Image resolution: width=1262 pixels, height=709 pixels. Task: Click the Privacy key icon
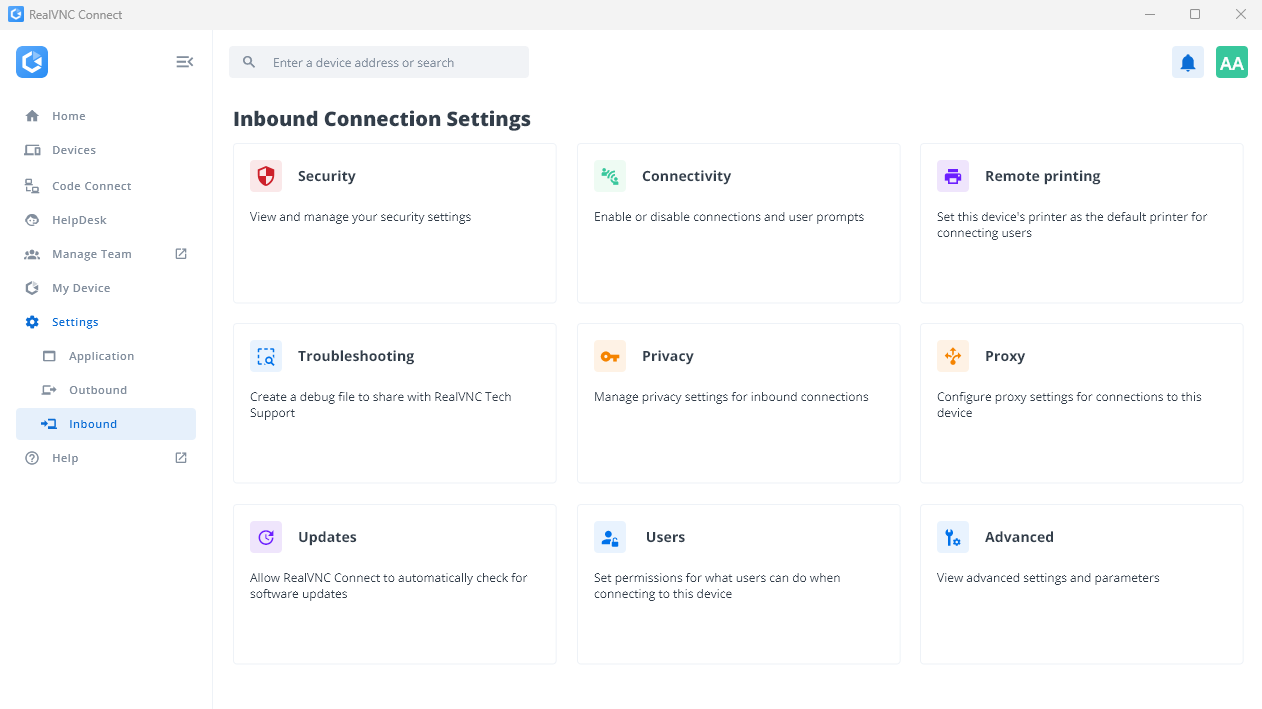(x=610, y=356)
